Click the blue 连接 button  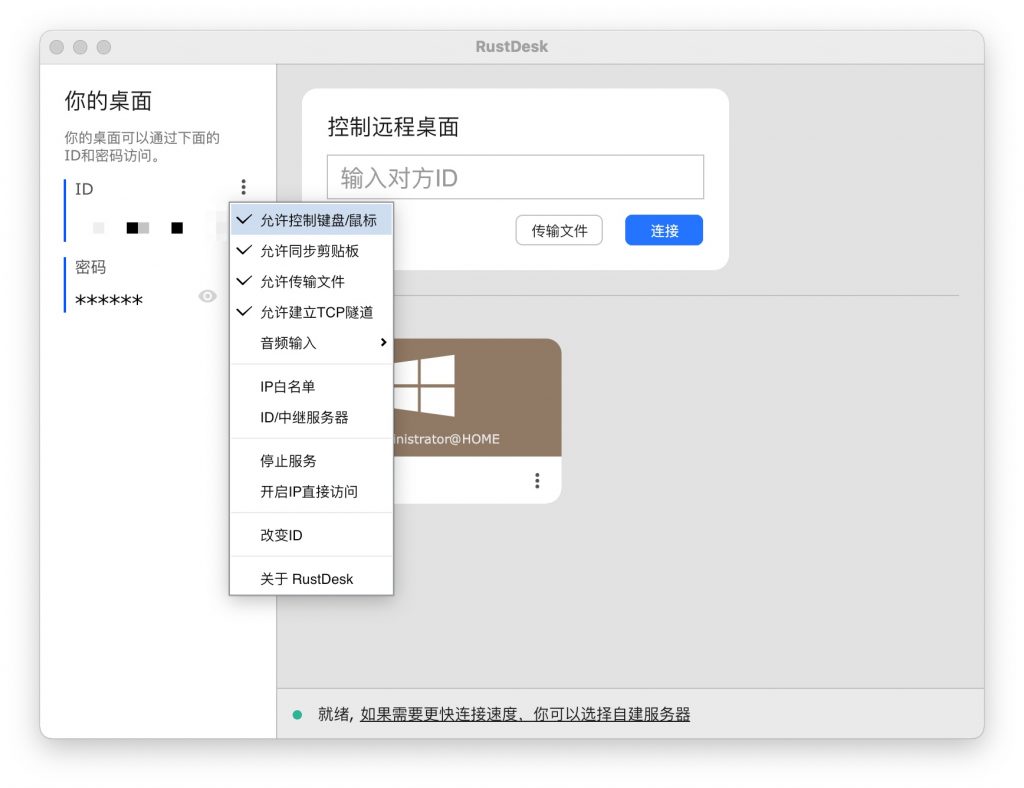664,230
